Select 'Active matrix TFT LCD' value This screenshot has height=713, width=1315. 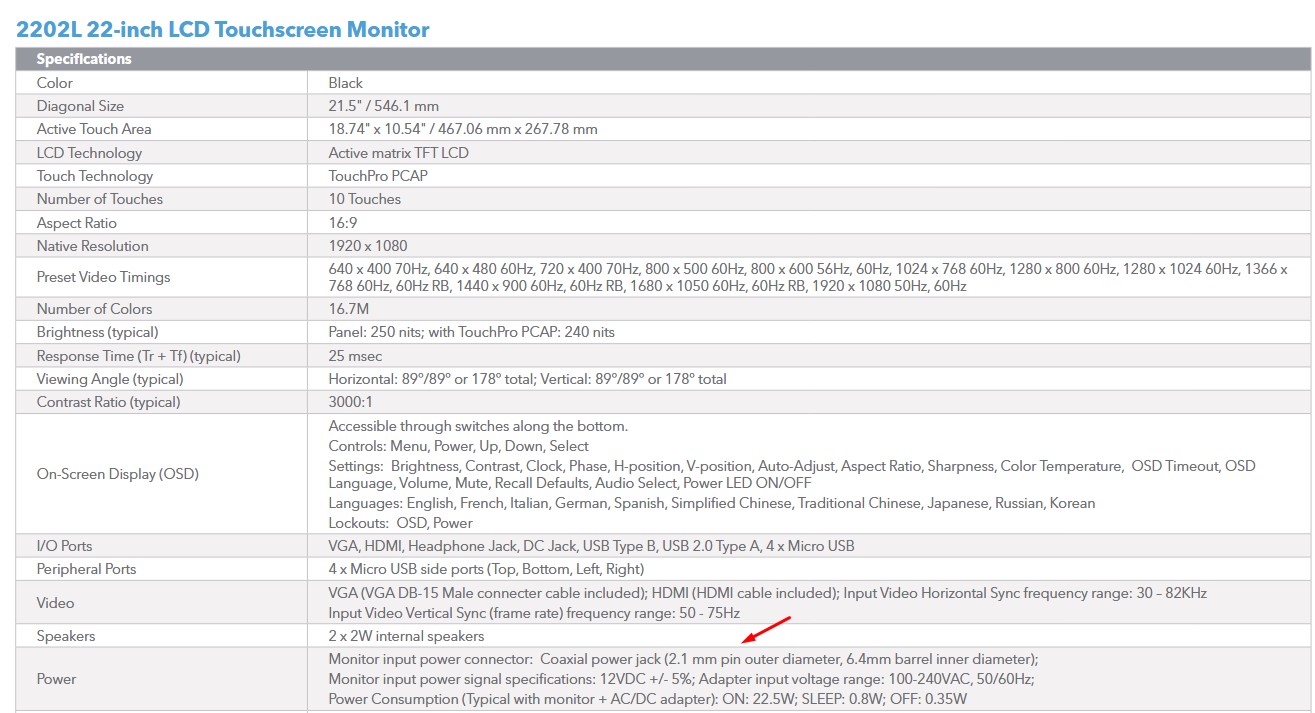(399, 153)
